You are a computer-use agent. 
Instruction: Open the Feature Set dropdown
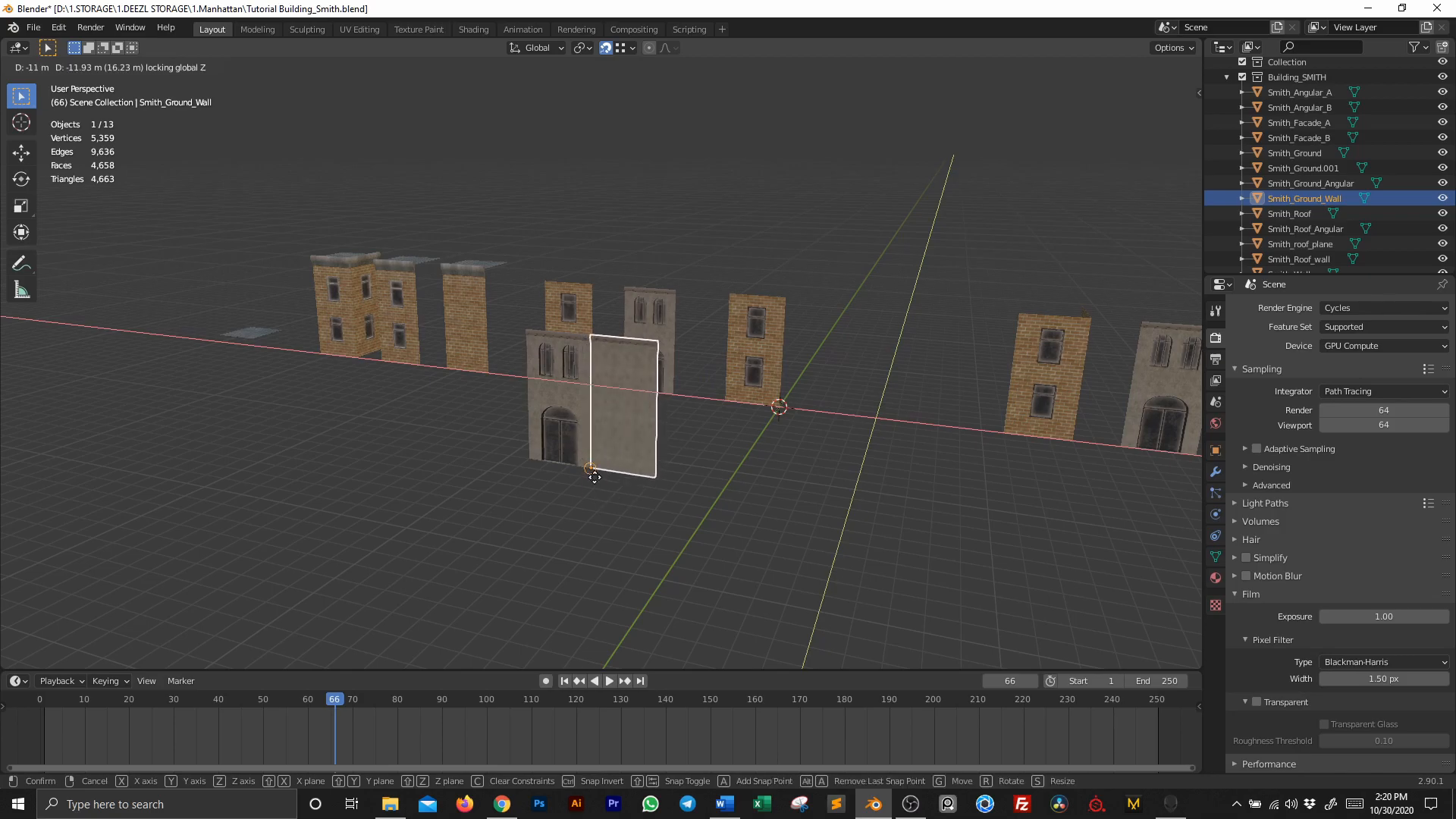tap(1385, 327)
